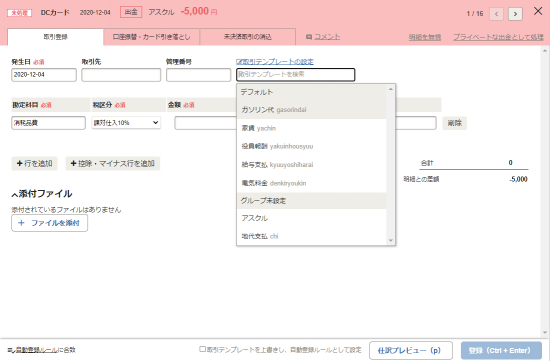The height and width of the screenshot is (361, 550).
Task: Click the 削除 row button
Action: click(x=455, y=123)
